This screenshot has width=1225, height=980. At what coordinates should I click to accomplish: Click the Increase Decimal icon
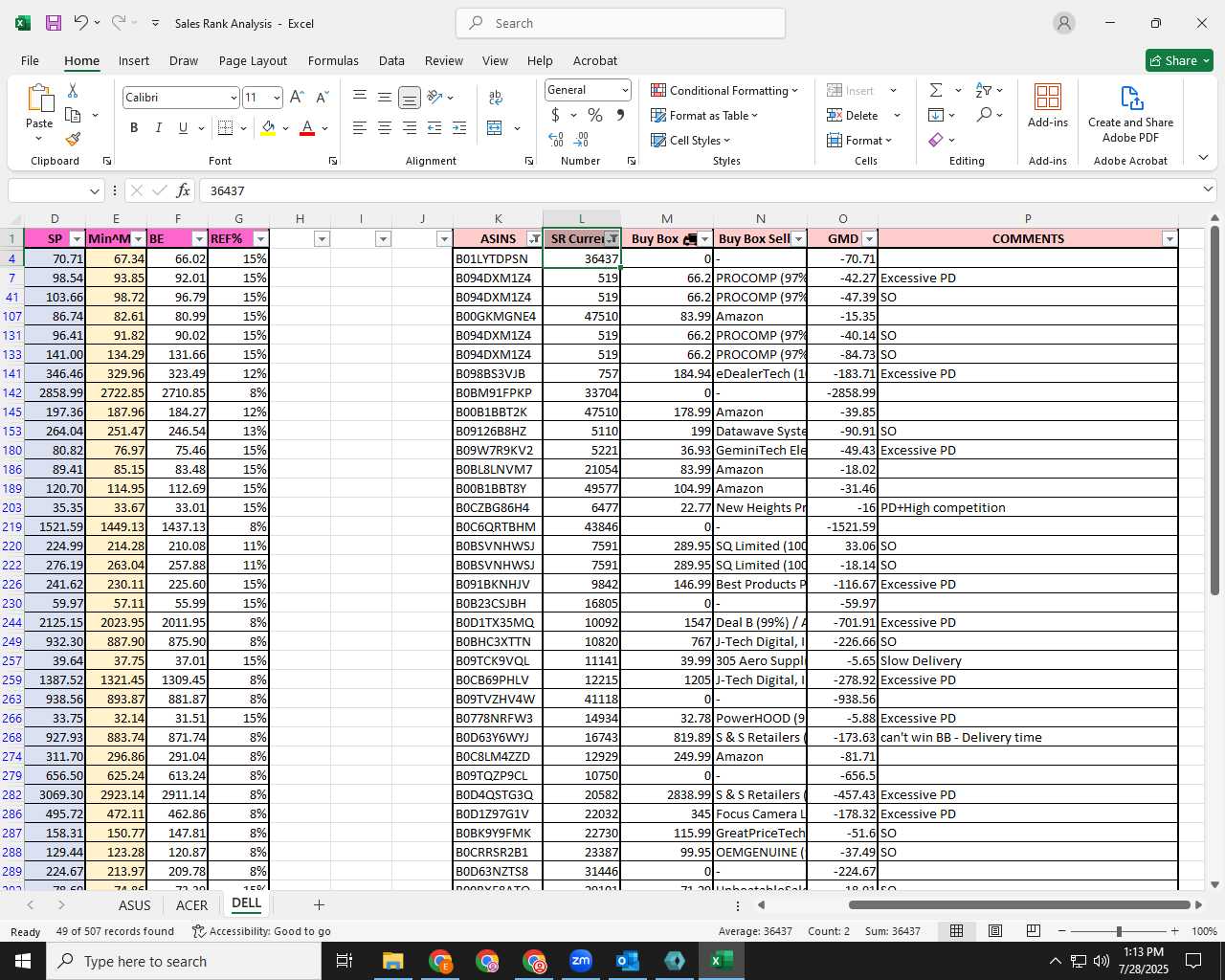(x=556, y=140)
